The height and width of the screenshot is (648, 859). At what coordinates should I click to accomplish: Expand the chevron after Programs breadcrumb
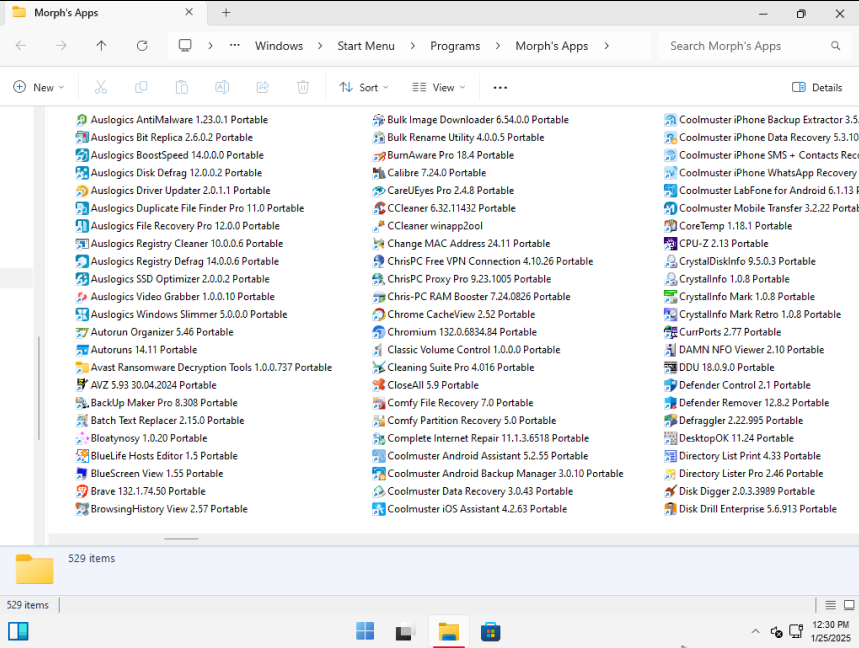(497, 46)
